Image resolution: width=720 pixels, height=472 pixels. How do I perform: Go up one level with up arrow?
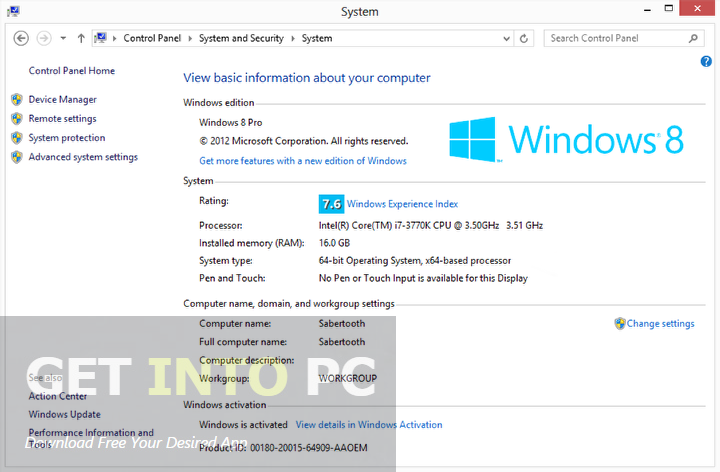tap(81, 38)
